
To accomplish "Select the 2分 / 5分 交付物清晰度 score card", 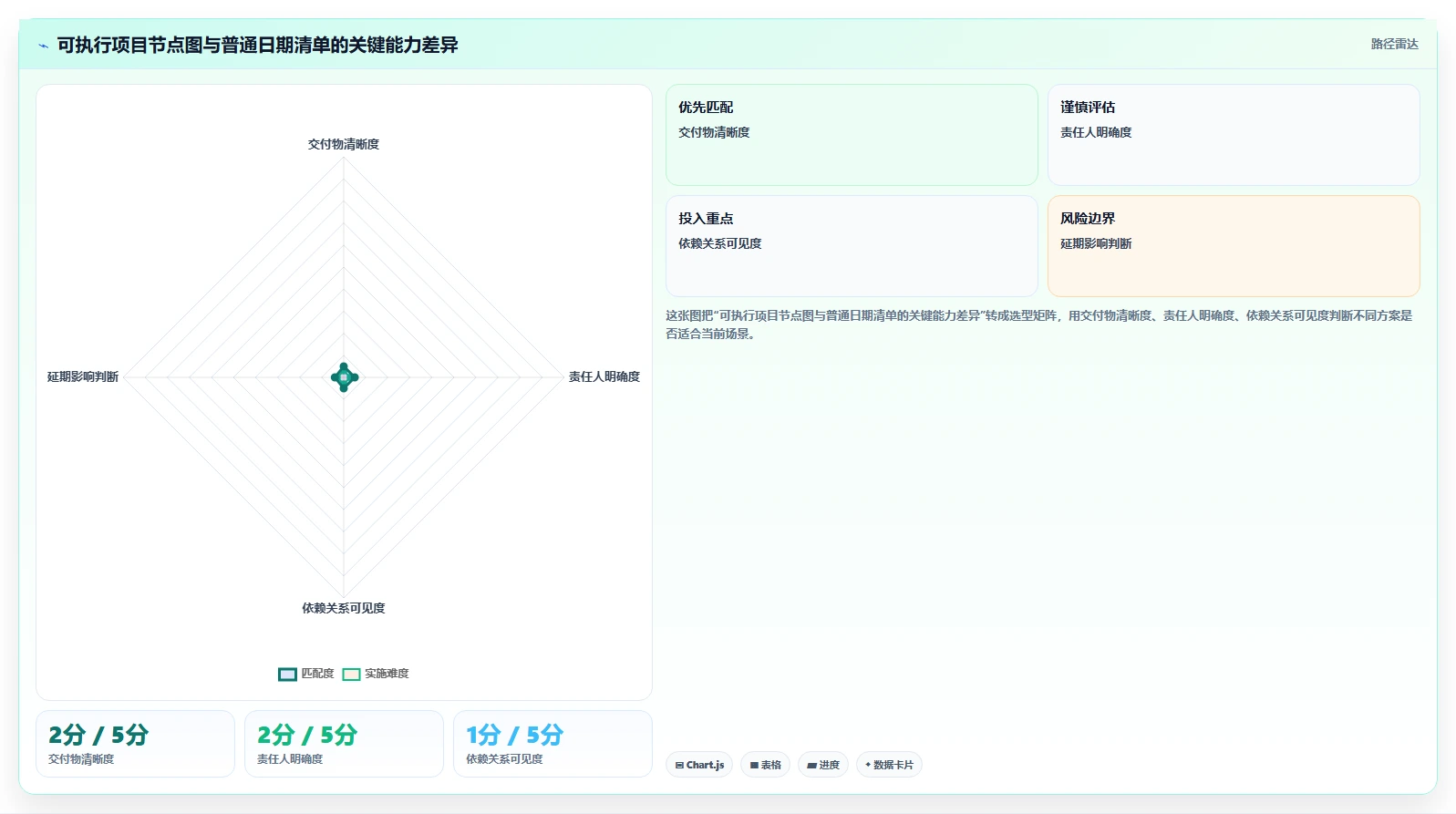I will click(x=135, y=744).
